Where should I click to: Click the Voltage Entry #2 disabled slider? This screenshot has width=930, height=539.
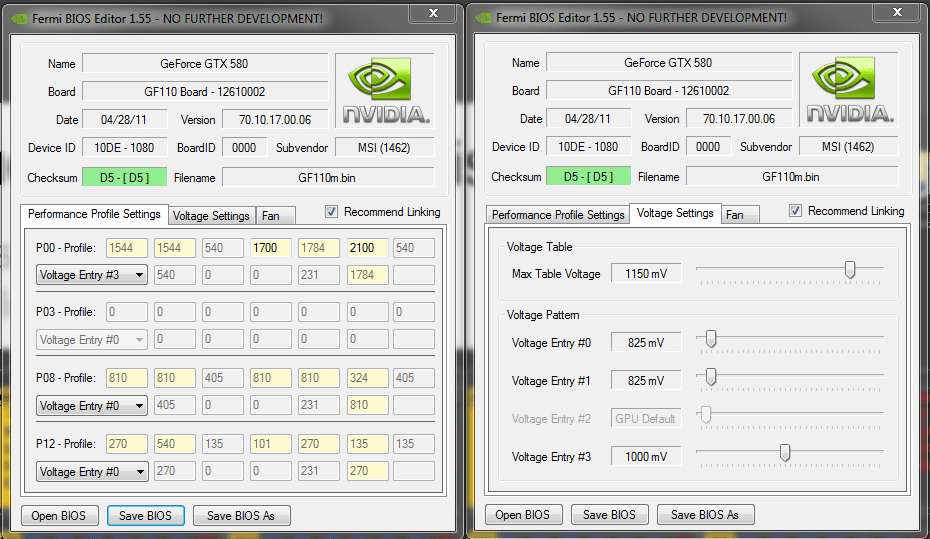[x=790, y=415]
